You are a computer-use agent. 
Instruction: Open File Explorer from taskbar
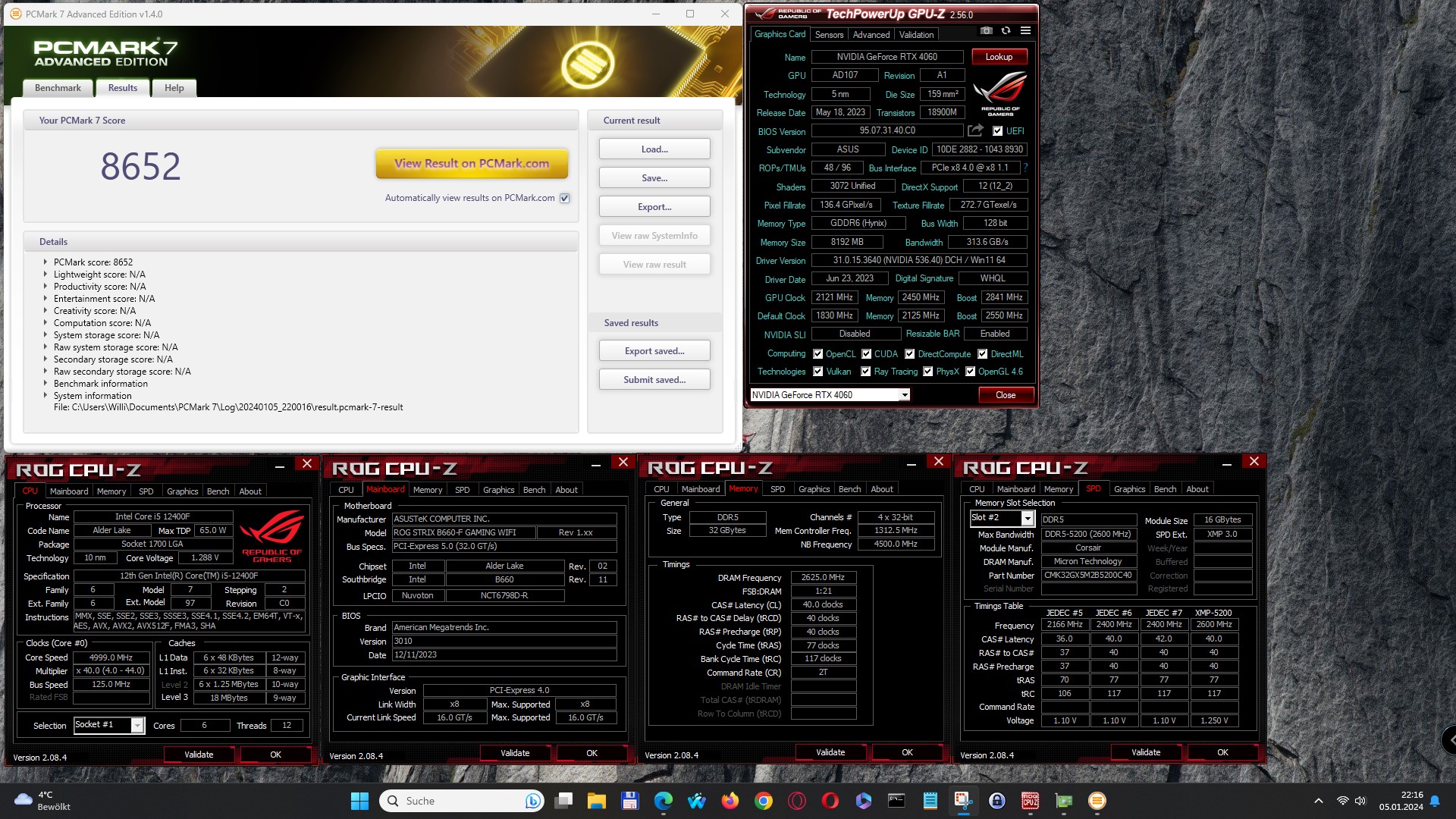tap(597, 801)
